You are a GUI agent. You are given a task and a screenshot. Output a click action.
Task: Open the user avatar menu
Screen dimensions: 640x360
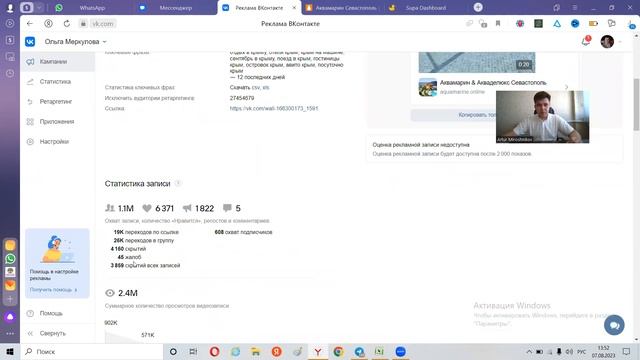607,41
